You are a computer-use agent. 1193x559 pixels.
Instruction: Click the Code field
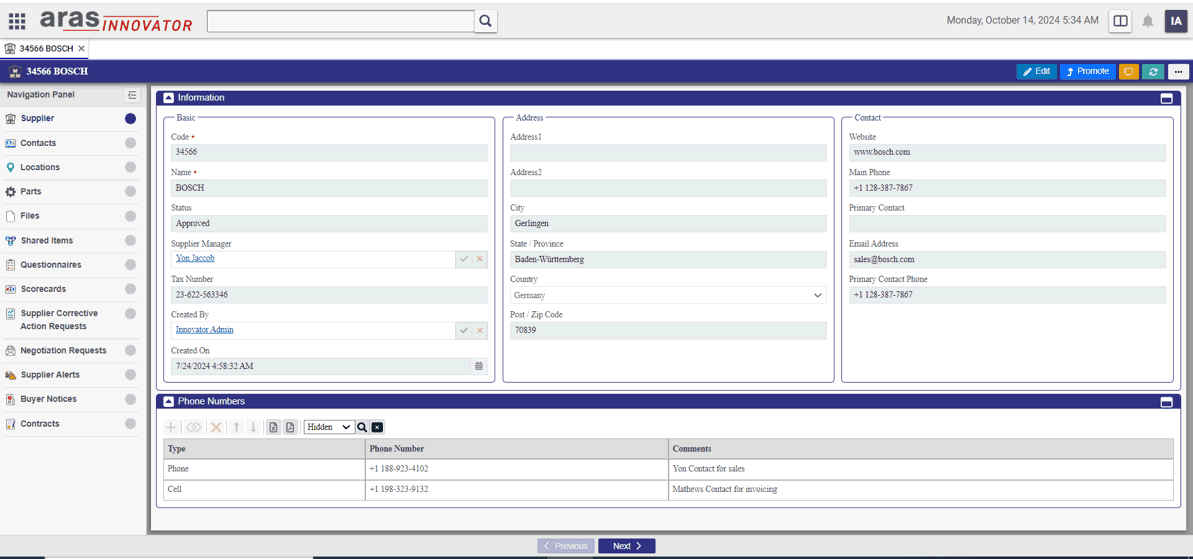(x=329, y=152)
